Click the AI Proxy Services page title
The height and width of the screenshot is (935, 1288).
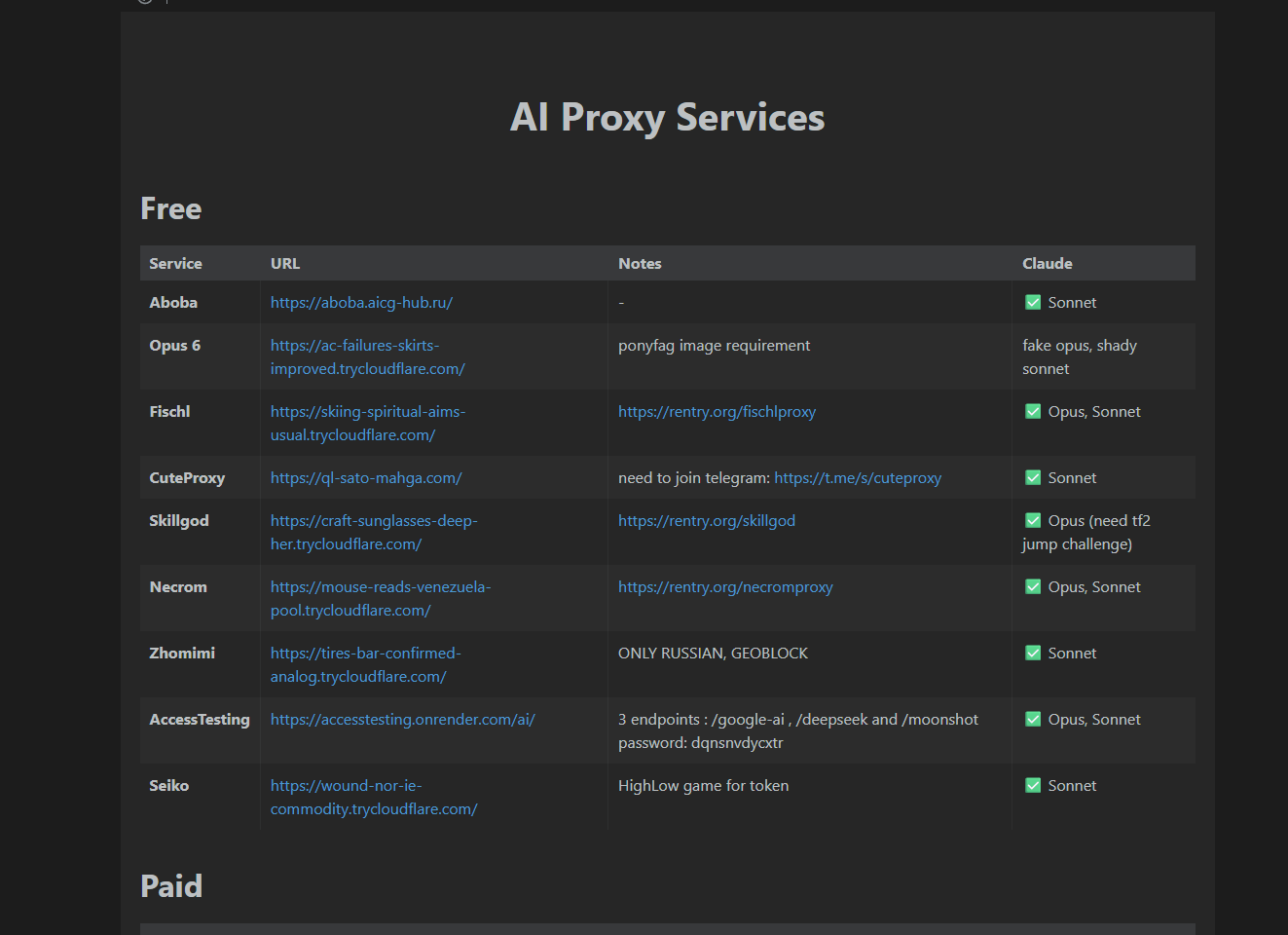click(x=667, y=118)
